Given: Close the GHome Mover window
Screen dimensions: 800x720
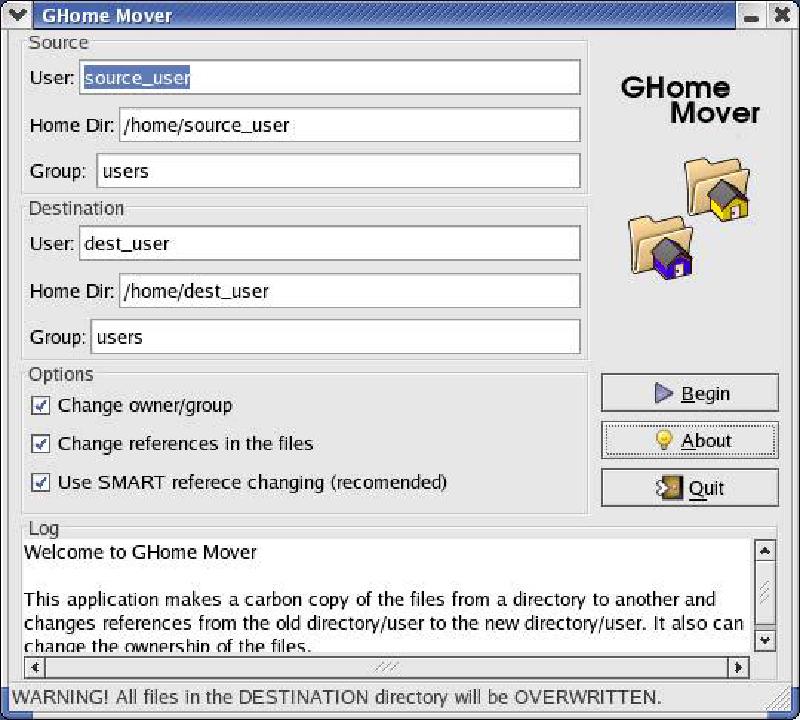Looking at the screenshot, I should (x=782, y=15).
